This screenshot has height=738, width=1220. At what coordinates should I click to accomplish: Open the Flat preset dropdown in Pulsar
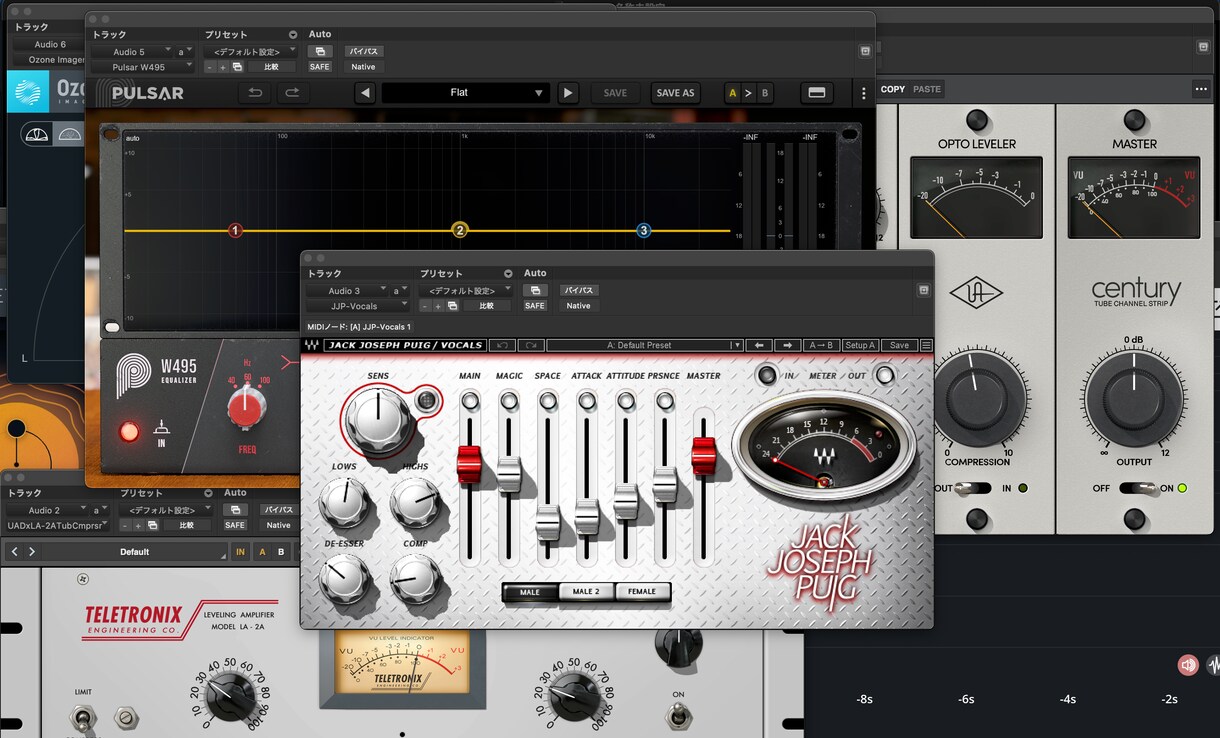465,93
